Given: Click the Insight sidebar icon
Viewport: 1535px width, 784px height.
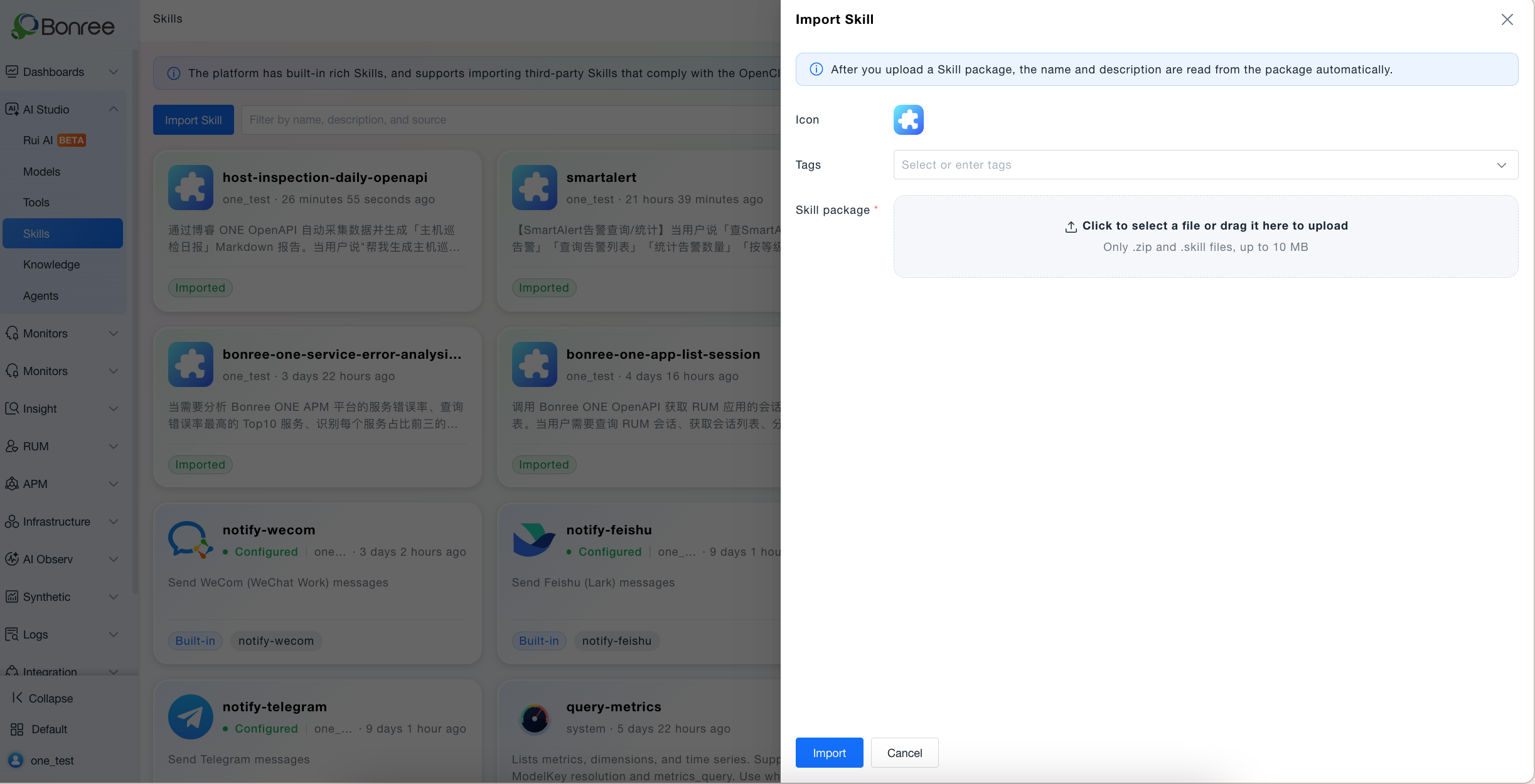Looking at the screenshot, I should [11, 408].
